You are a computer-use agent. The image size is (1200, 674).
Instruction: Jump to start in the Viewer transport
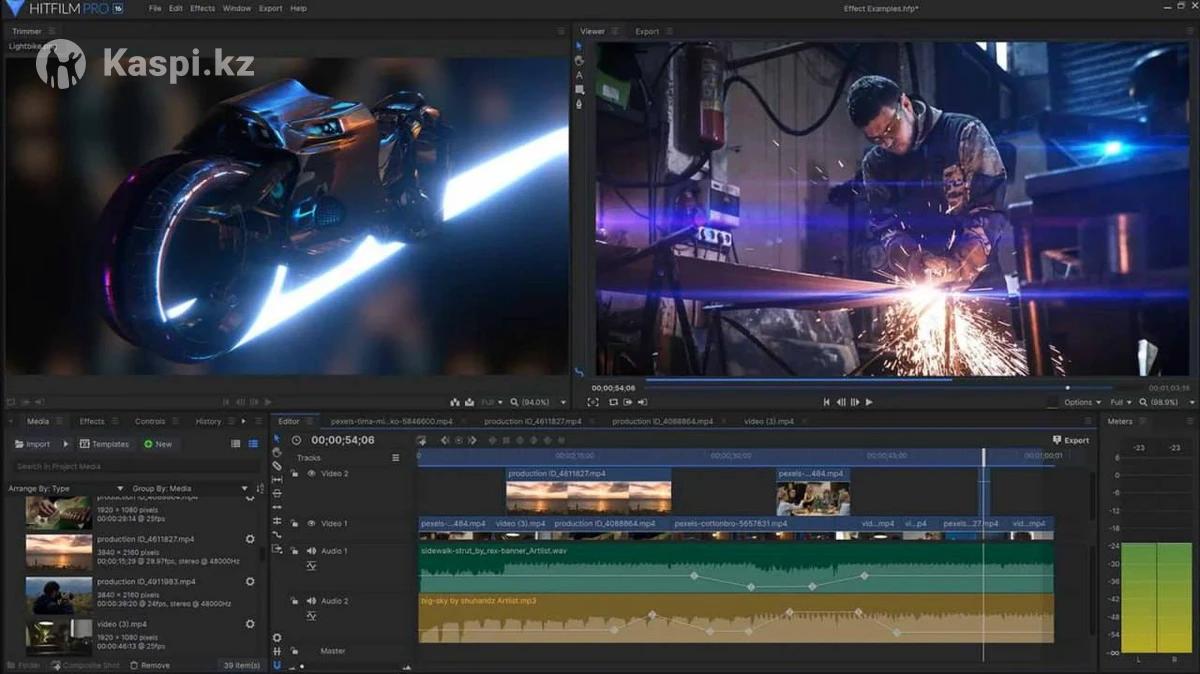827,402
